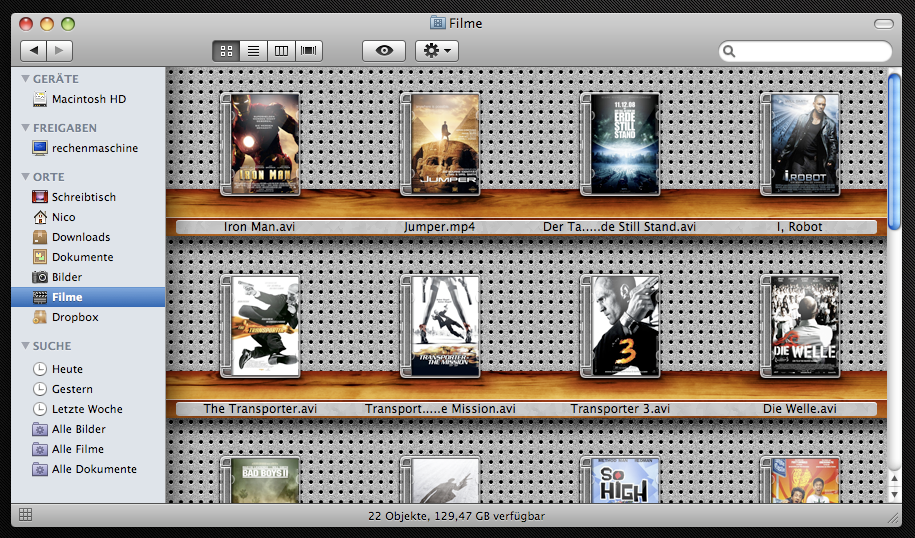Show files from Heute search
Viewport: 915px width, 538px height.
point(88,369)
